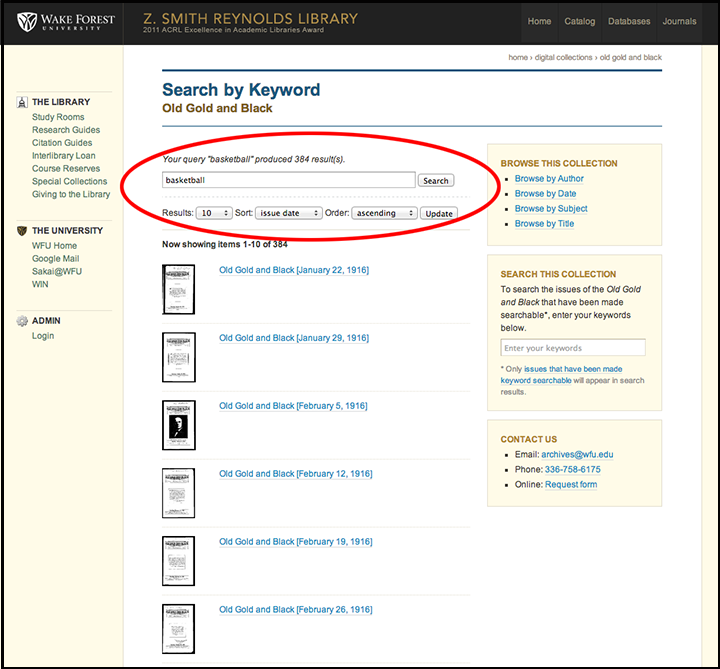The image size is (720, 669).
Task: Open the Order ascending dropdown
Action: click(384, 213)
